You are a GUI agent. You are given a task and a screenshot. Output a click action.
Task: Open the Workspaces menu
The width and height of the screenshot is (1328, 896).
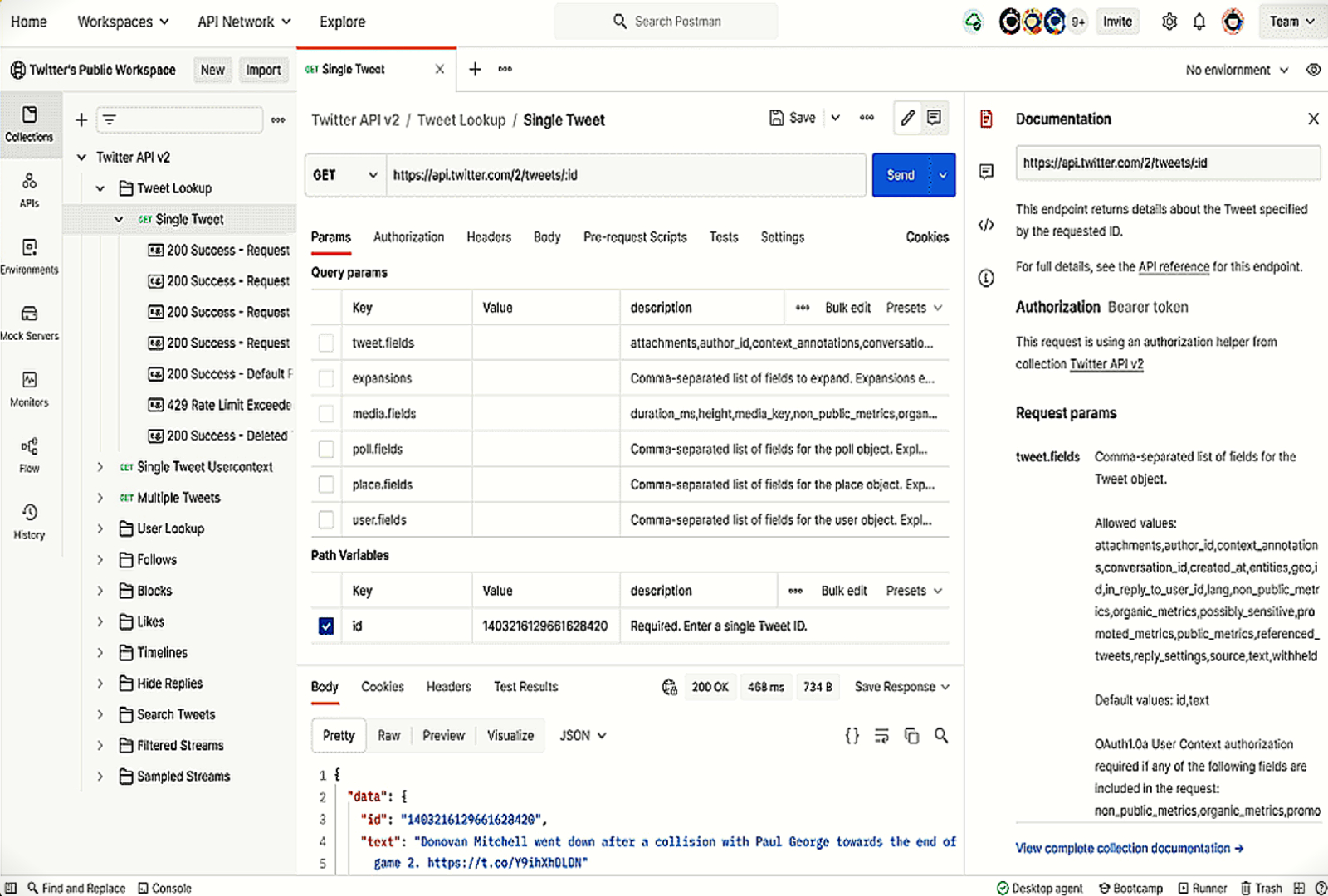point(123,22)
